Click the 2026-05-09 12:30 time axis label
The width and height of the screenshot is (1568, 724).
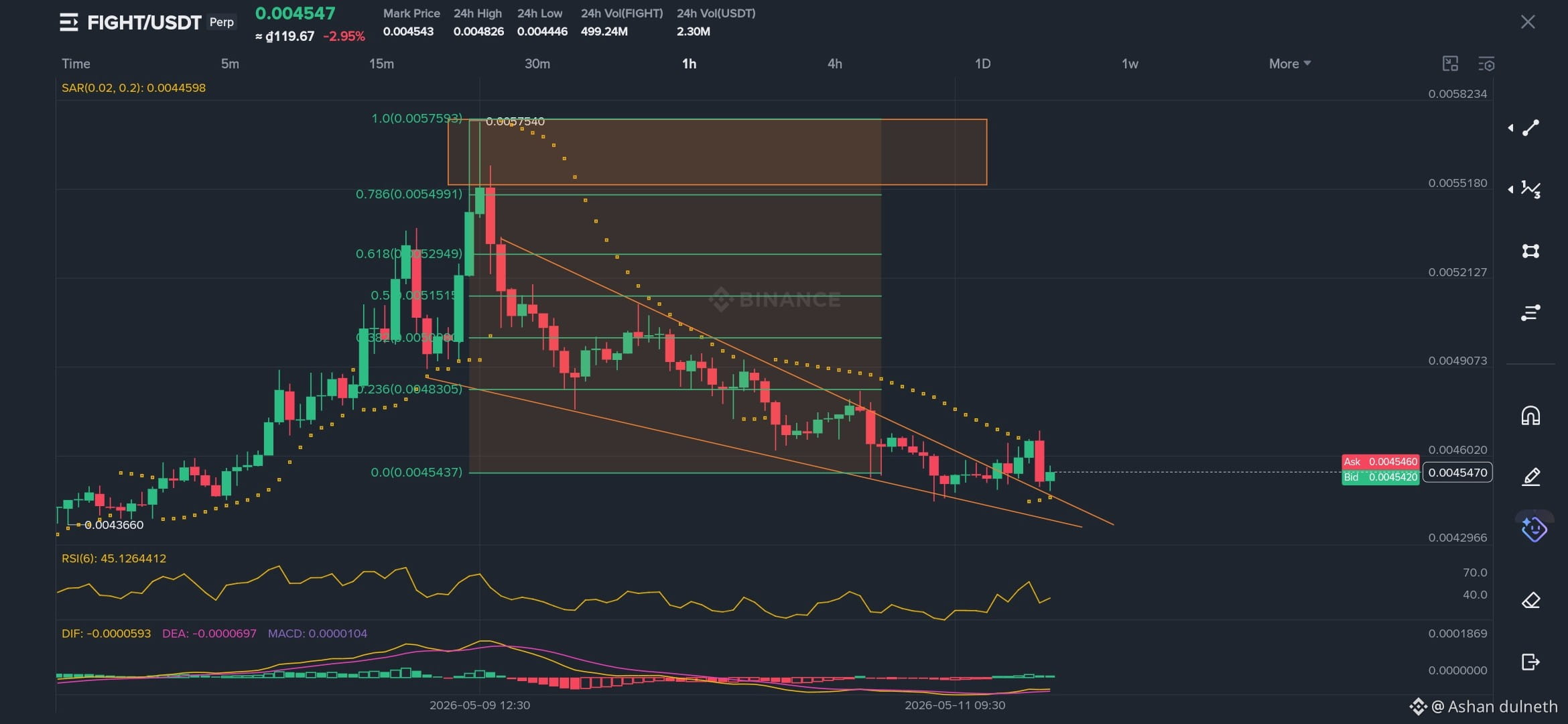pos(480,705)
